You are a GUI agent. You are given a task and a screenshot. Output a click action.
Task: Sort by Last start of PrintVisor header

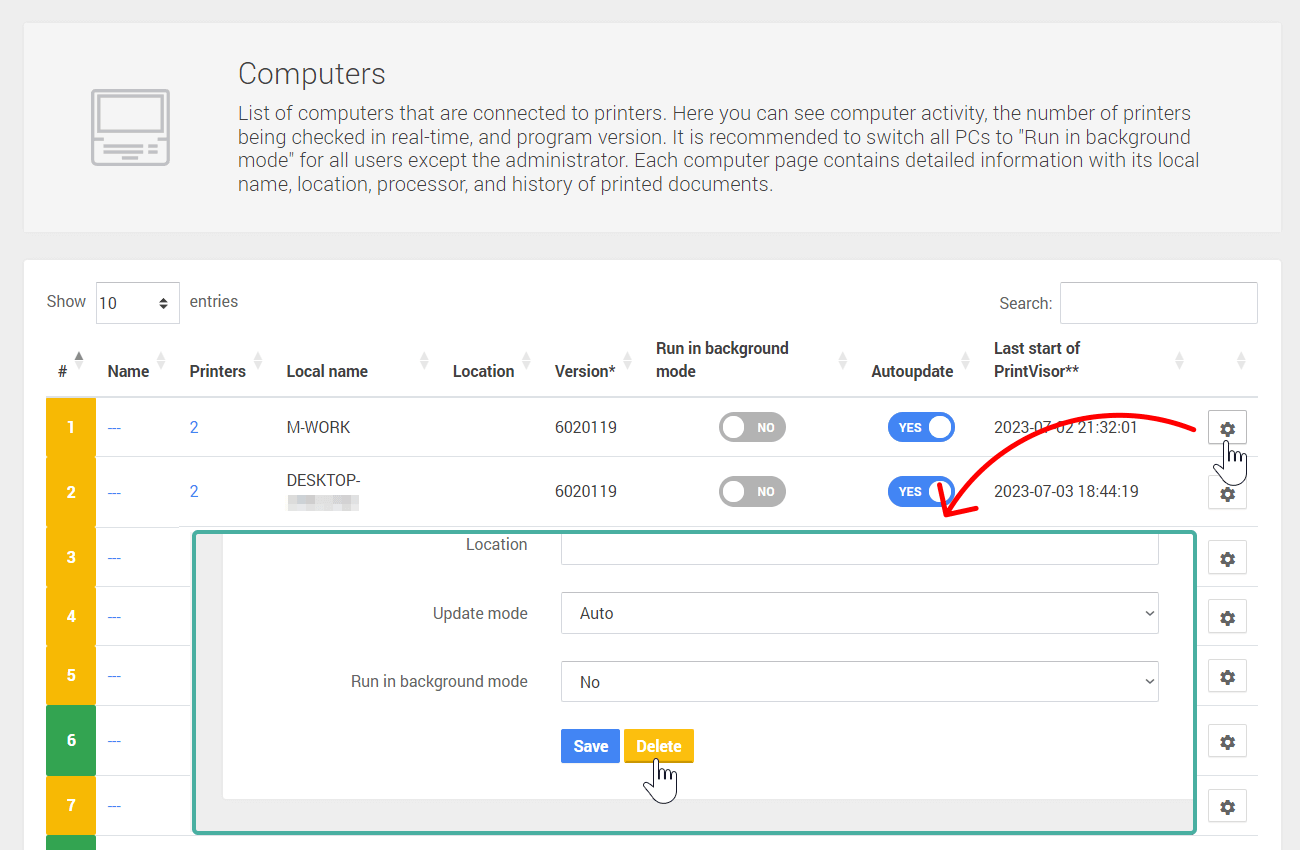click(1037, 360)
